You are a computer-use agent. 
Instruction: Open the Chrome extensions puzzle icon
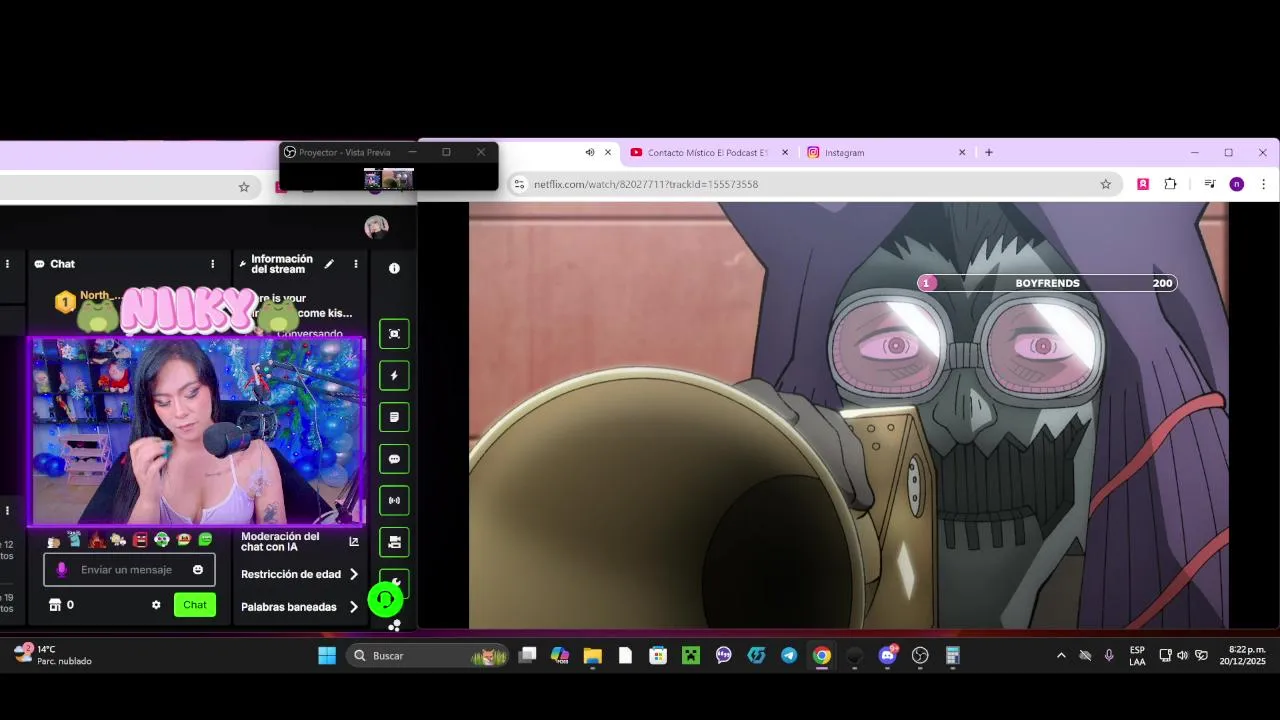(1170, 184)
